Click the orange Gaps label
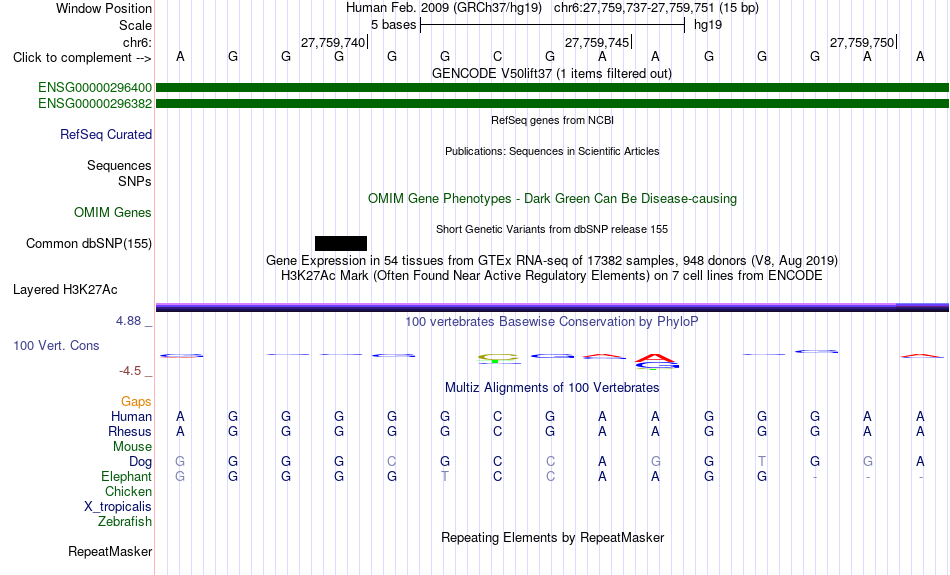The image size is (950, 575). (136, 402)
